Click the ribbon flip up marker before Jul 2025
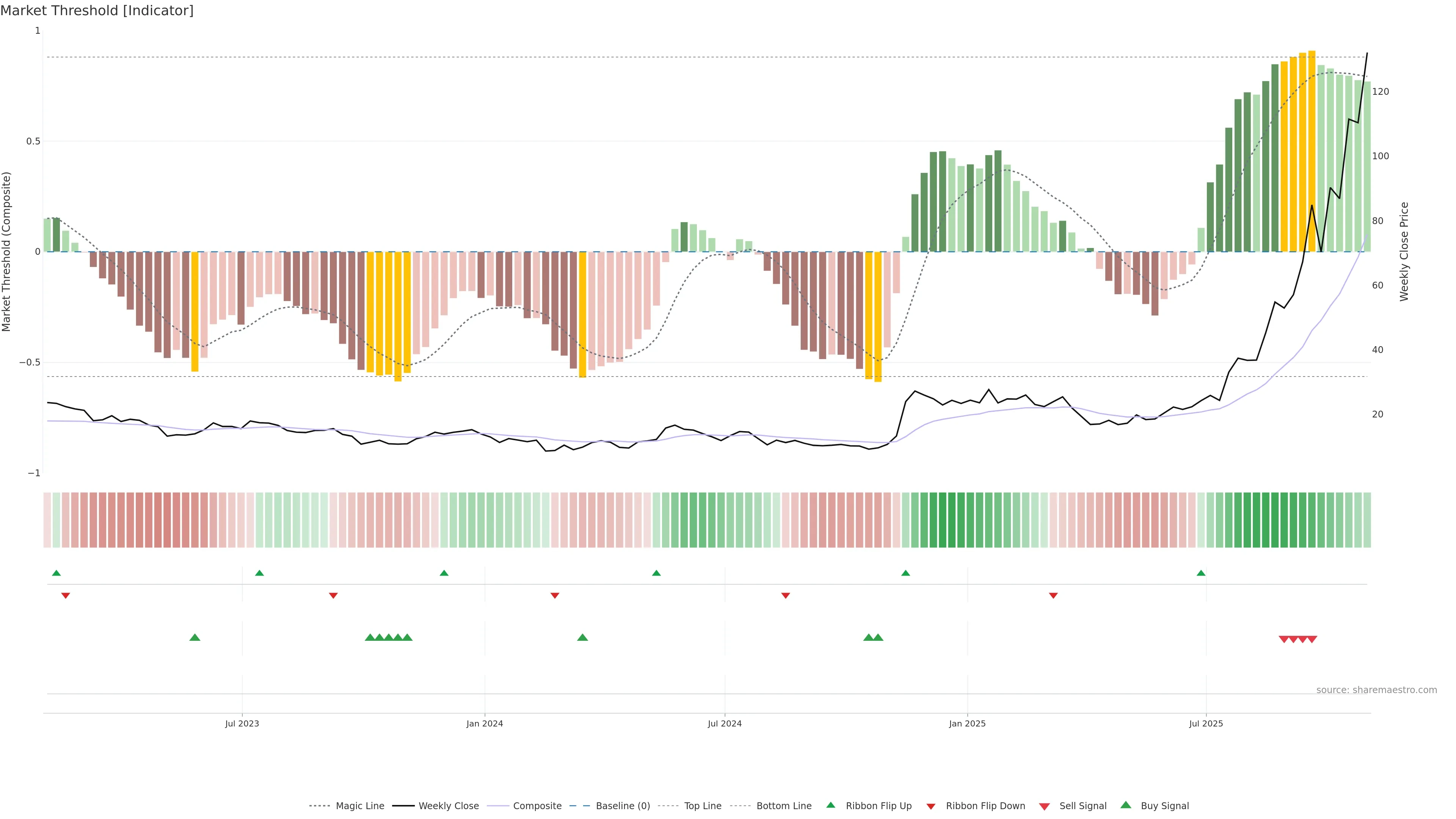This screenshot has height=819, width=1456. (x=1201, y=573)
